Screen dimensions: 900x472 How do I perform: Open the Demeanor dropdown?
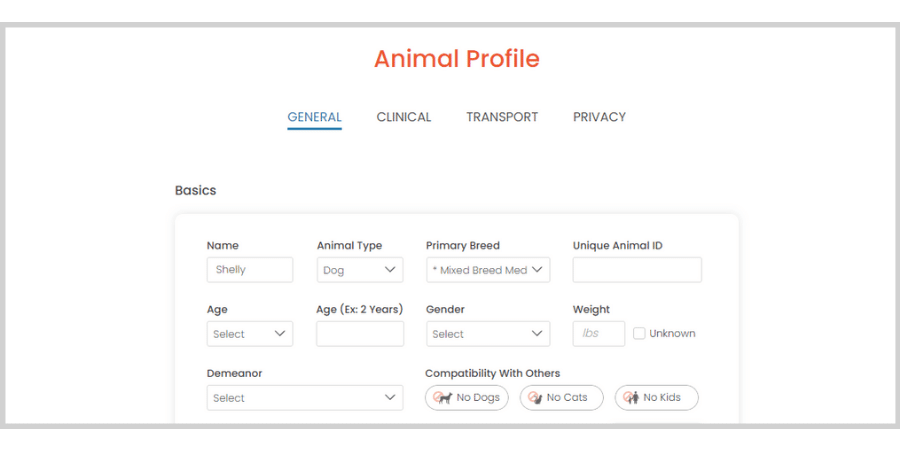pos(305,397)
